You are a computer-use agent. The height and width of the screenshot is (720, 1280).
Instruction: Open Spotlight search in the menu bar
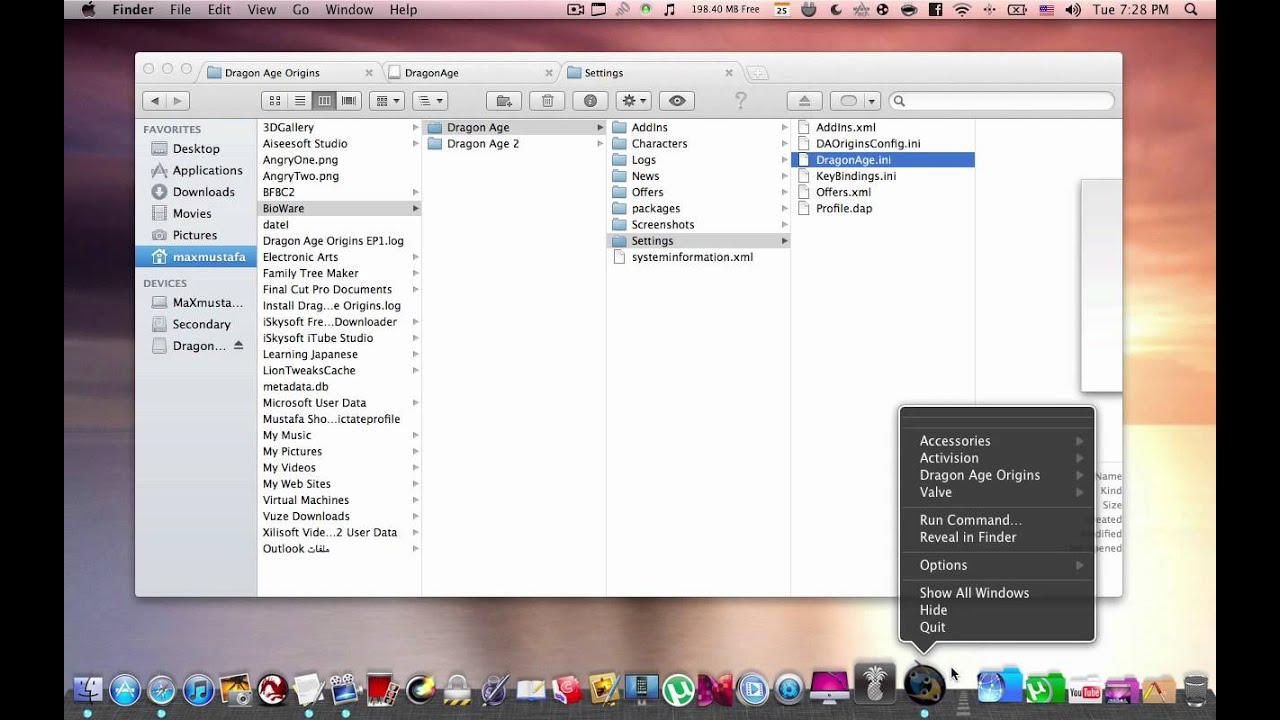pyautogui.click(x=1191, y=10)
